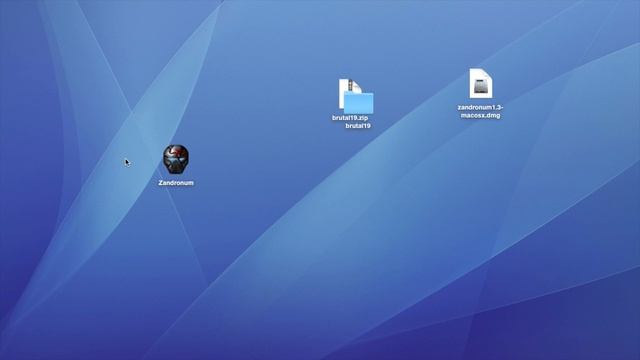640x360 pixels.
Task: Click the "brutal19" folder name
Action: point(358,126)
